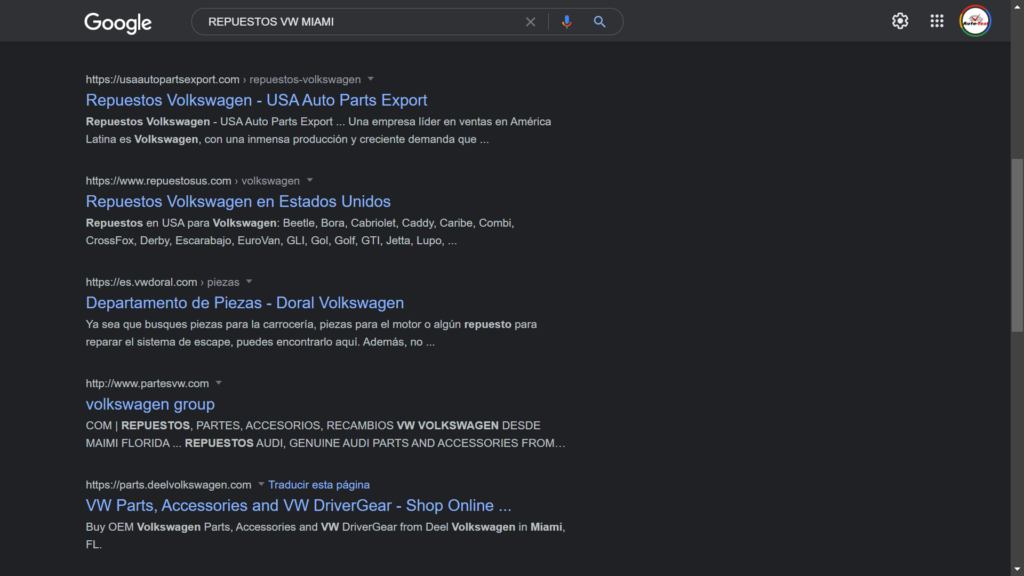Clear the search box text
Screen dimensions: 1024x576
[x=531, y=22]
